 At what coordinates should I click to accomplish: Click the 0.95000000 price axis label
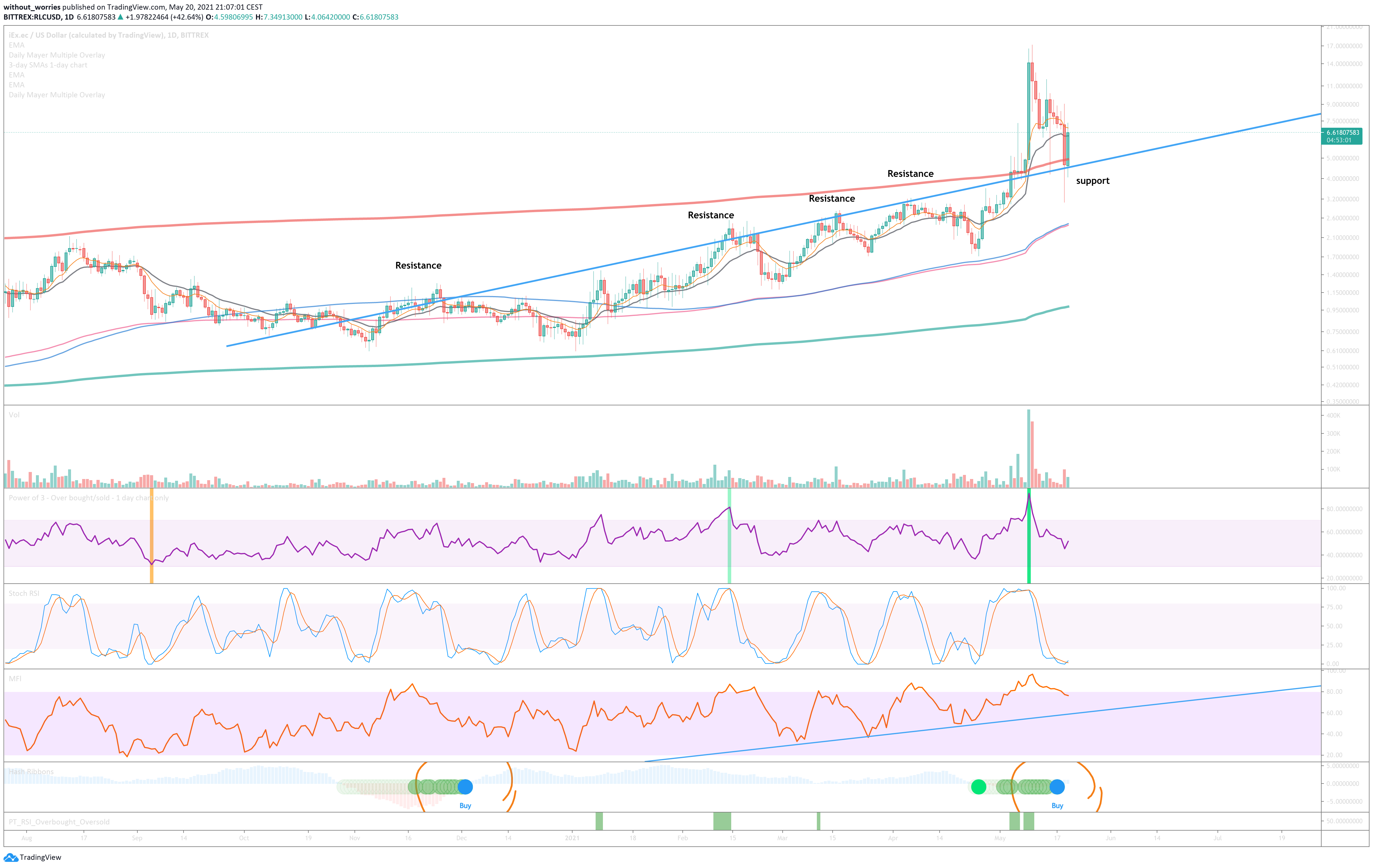pos(1343,310)
